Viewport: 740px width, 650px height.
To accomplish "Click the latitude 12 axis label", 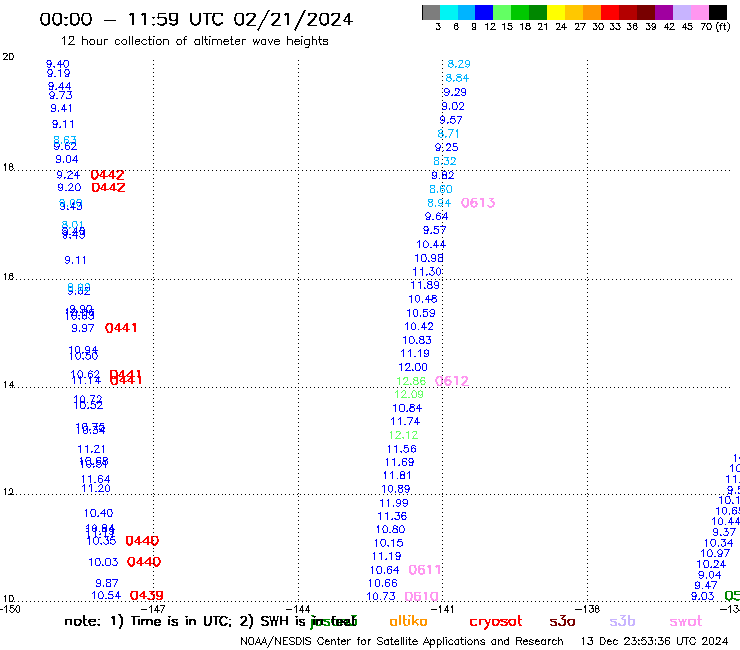I will pos(8,492).
